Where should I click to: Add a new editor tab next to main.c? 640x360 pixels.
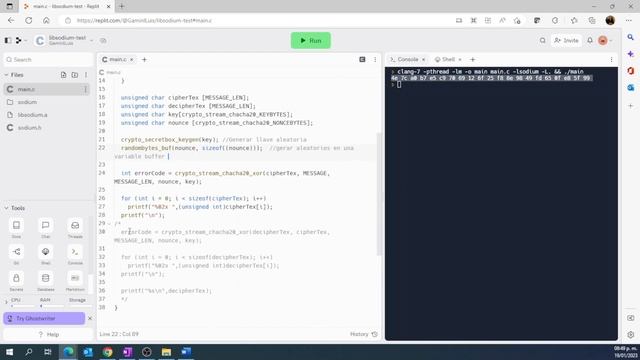click(x=144, y=60)
